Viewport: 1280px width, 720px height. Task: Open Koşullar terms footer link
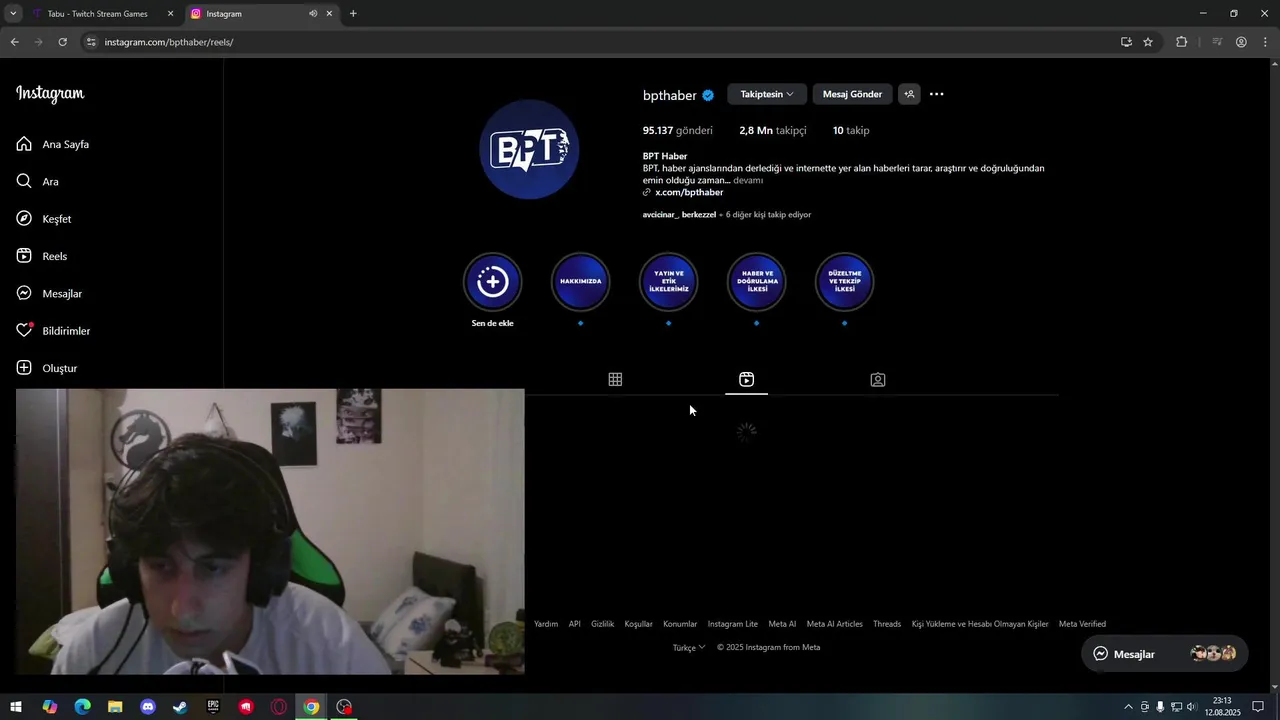(638, 624)
